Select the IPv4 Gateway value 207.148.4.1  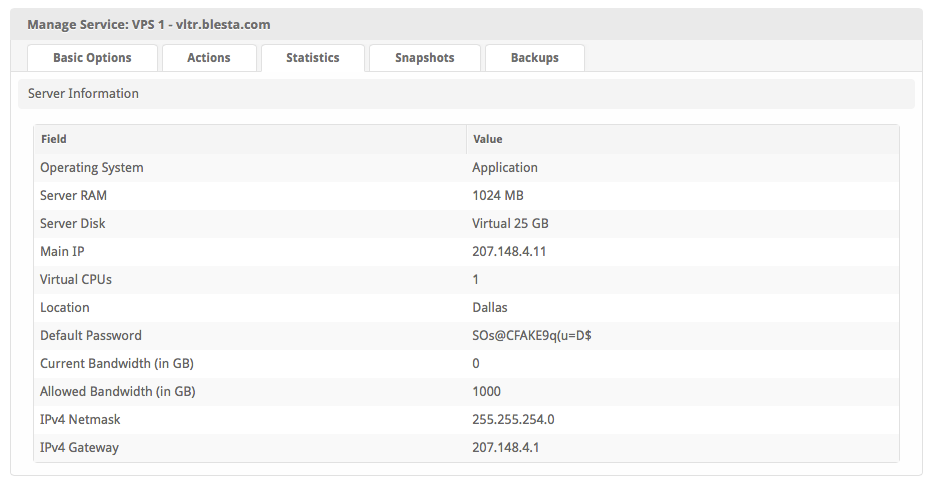[x=505, y=448]
